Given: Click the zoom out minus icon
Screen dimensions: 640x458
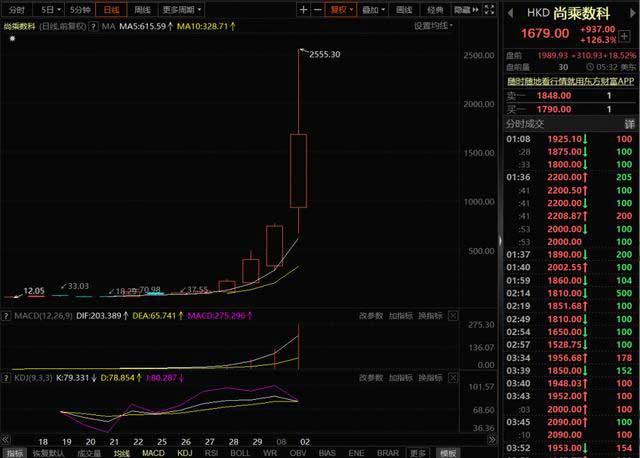Looking at the screenshot, I should pos(318,10).
